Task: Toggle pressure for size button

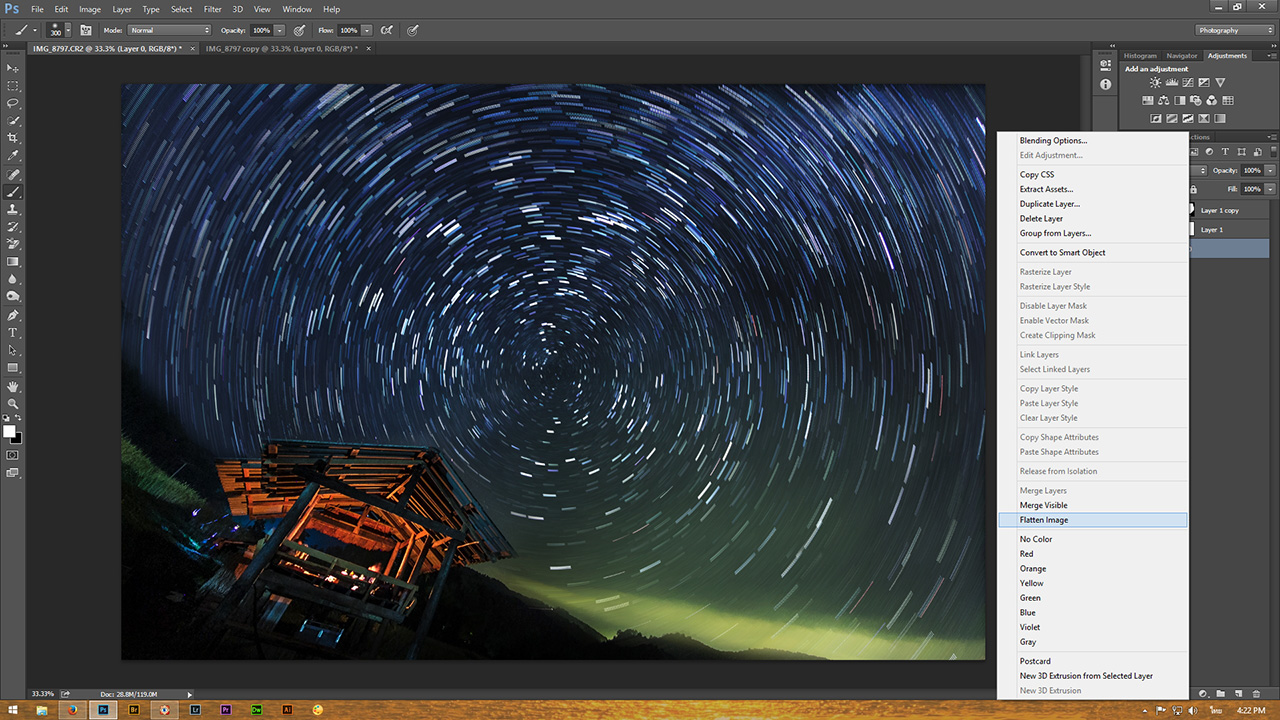Action: click(412, 30)
